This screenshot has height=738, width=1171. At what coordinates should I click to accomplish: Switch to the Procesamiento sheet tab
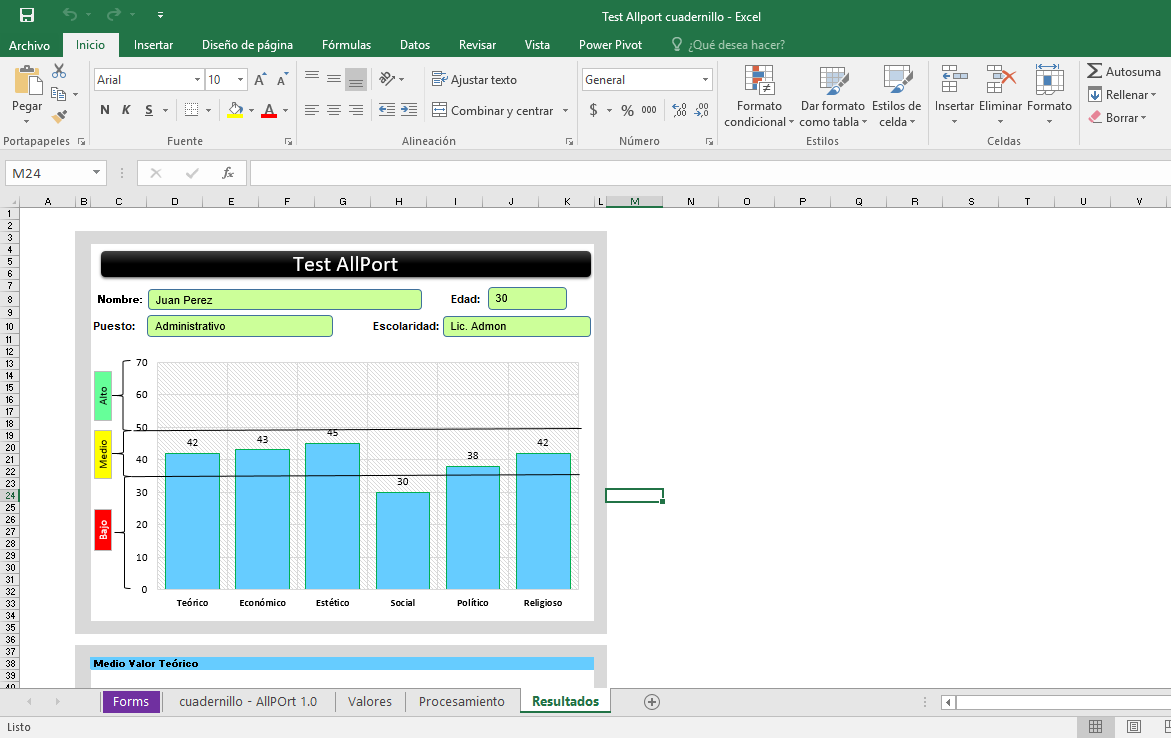[461, 701]
